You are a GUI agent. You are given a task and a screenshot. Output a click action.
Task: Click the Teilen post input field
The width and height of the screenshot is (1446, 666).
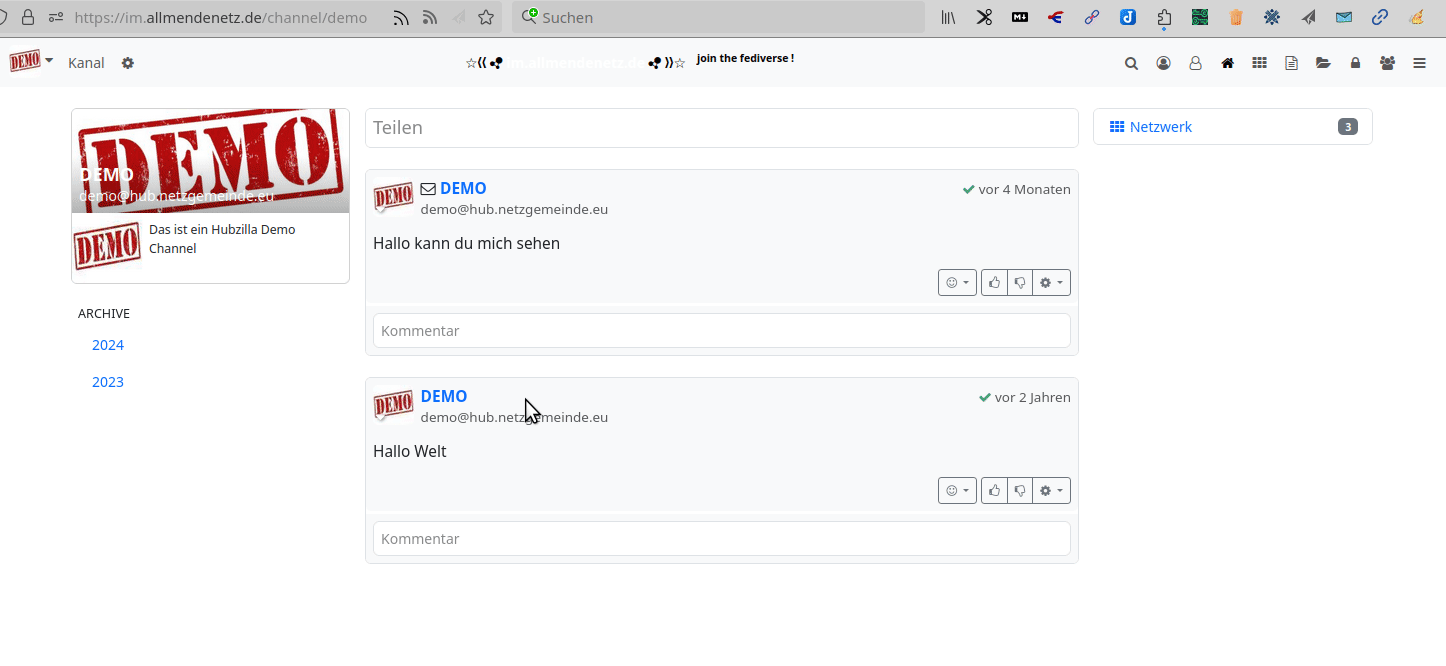pyautogui.click(x=721, y=128)
